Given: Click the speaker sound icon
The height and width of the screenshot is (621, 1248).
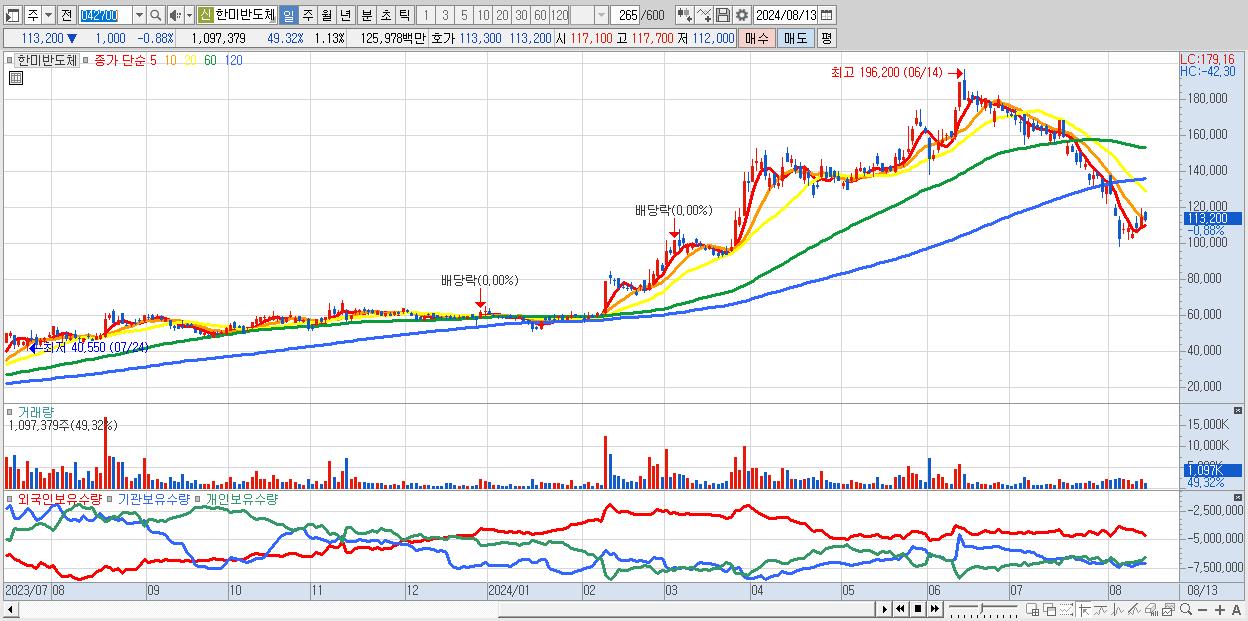Looking at the screenshot, I should click(x=174, y=15).
